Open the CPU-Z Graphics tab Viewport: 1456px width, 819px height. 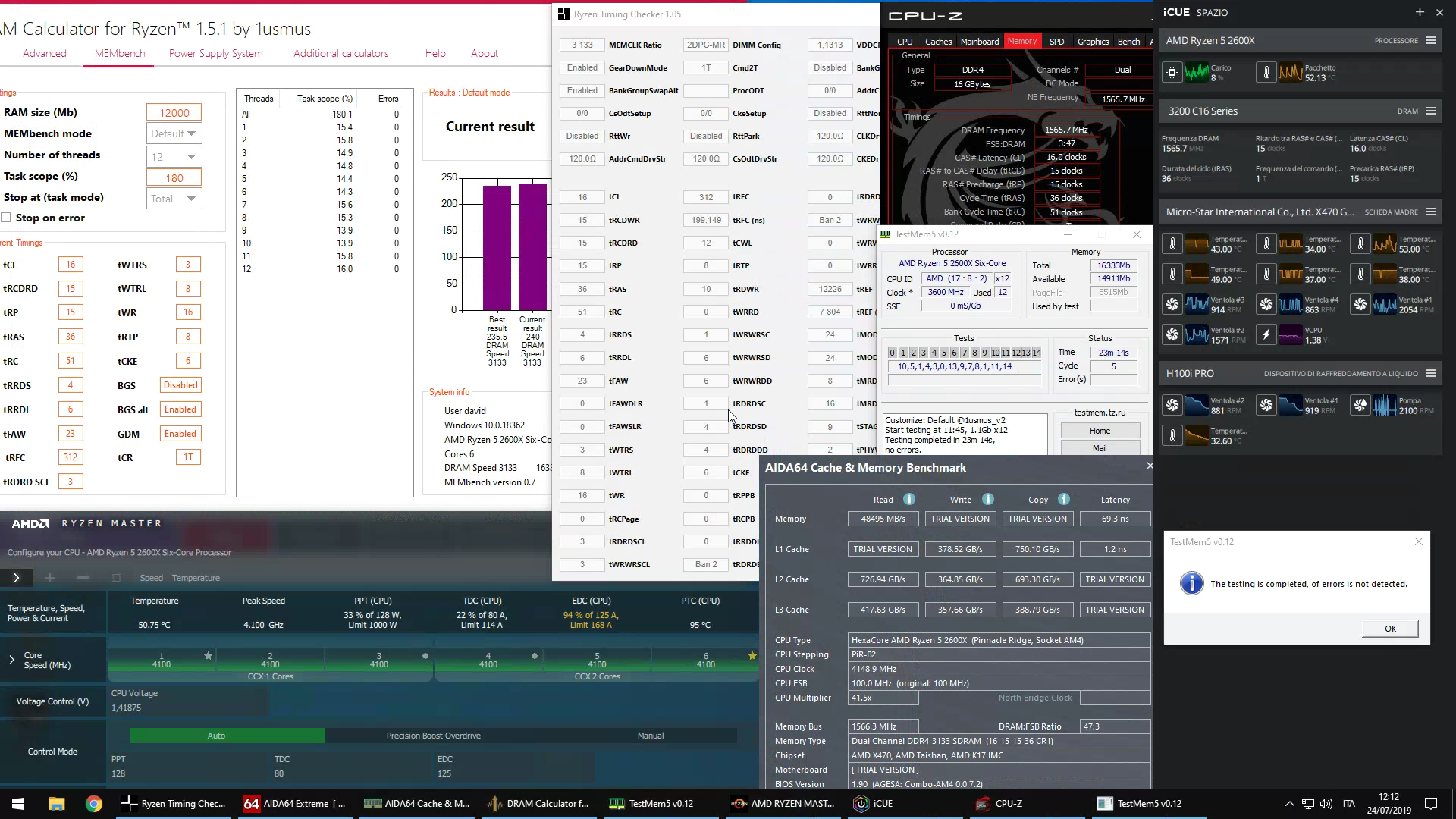[1093, 42]
